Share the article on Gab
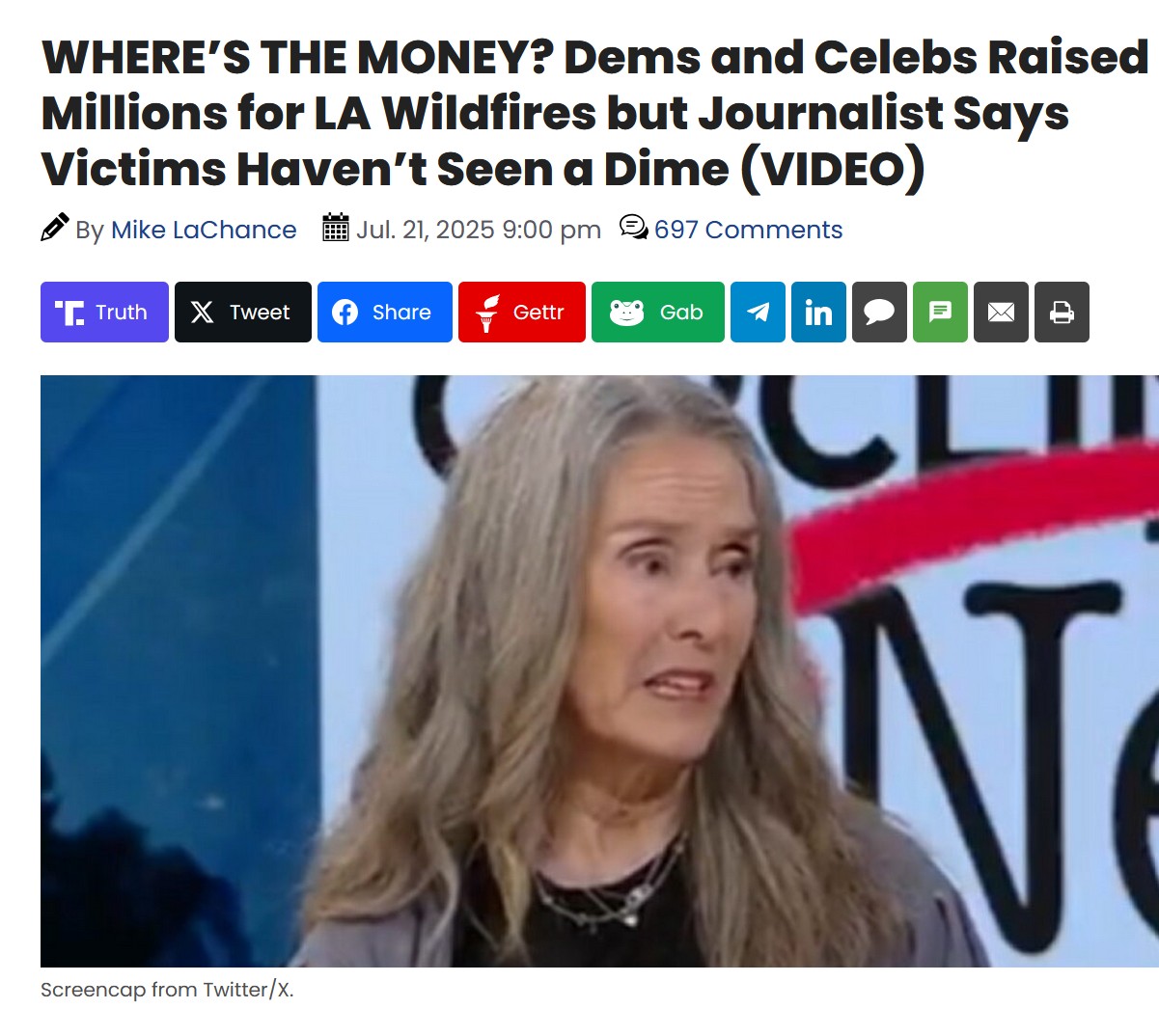 (657, 312)
